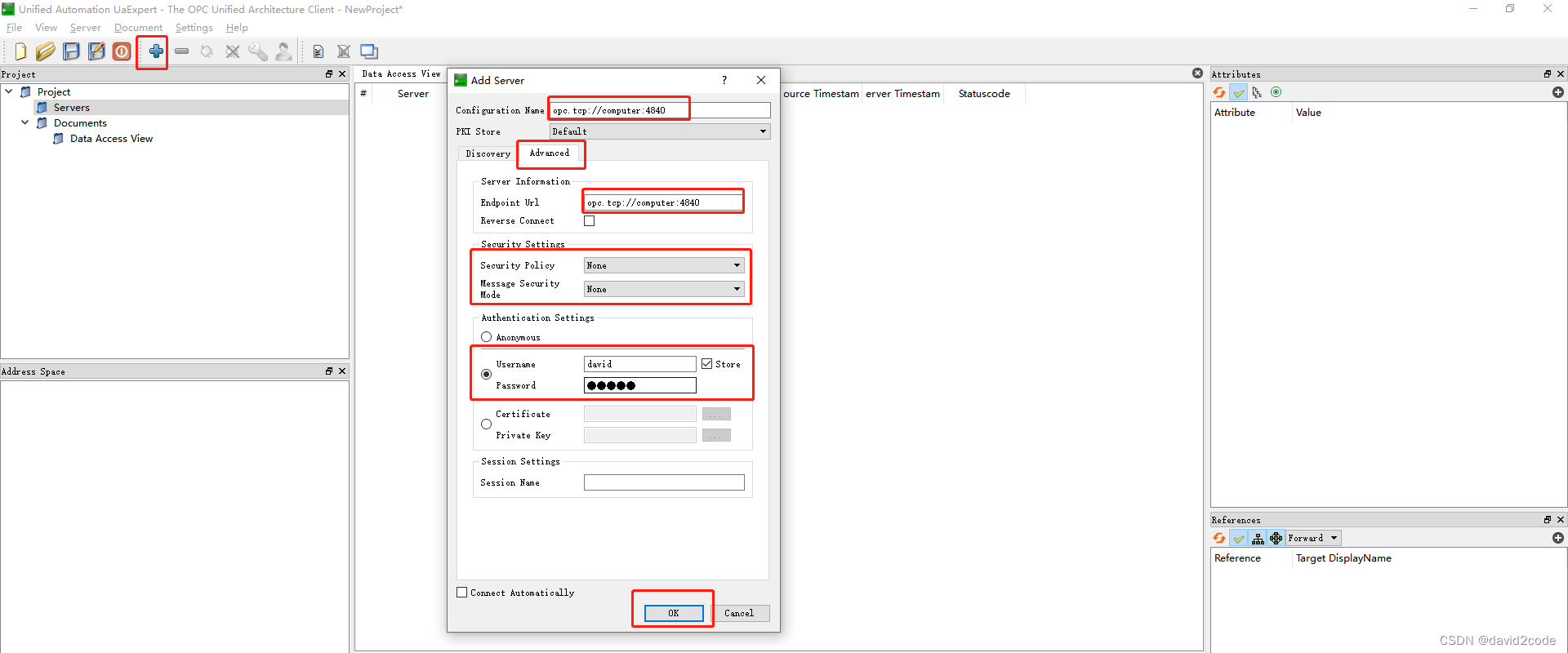Click the OK button in Add Server dialog
The height and width of the screenshot is (653, 1568).
(x=674, y=613)
